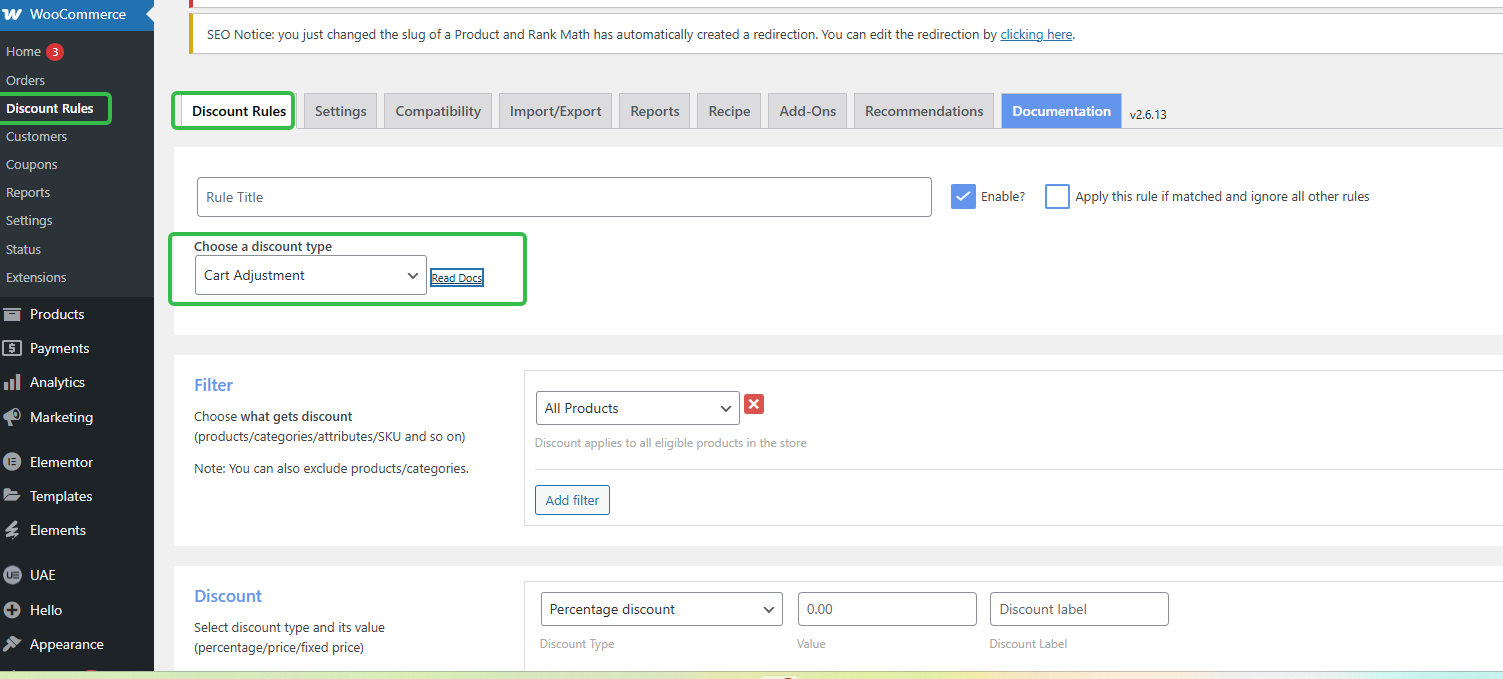Viewport: 1503px width, 679px height.
Task: Click into the Rule Title field
Action: (x=564, y=196)
